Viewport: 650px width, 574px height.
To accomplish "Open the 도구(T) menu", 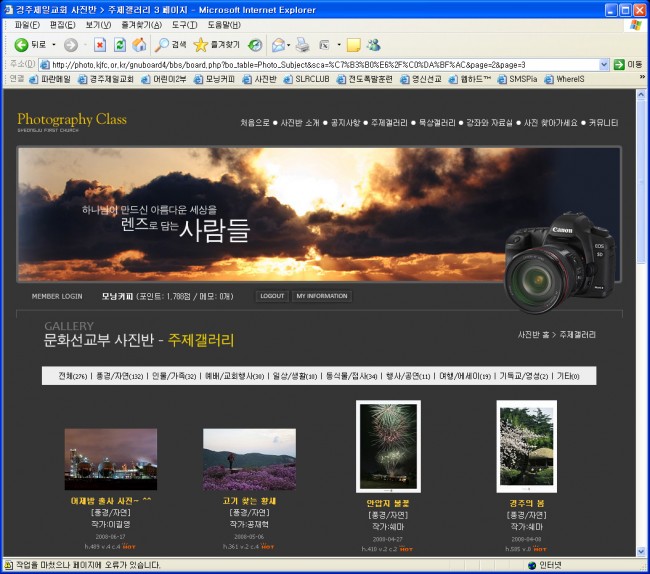I will point(184,25).
